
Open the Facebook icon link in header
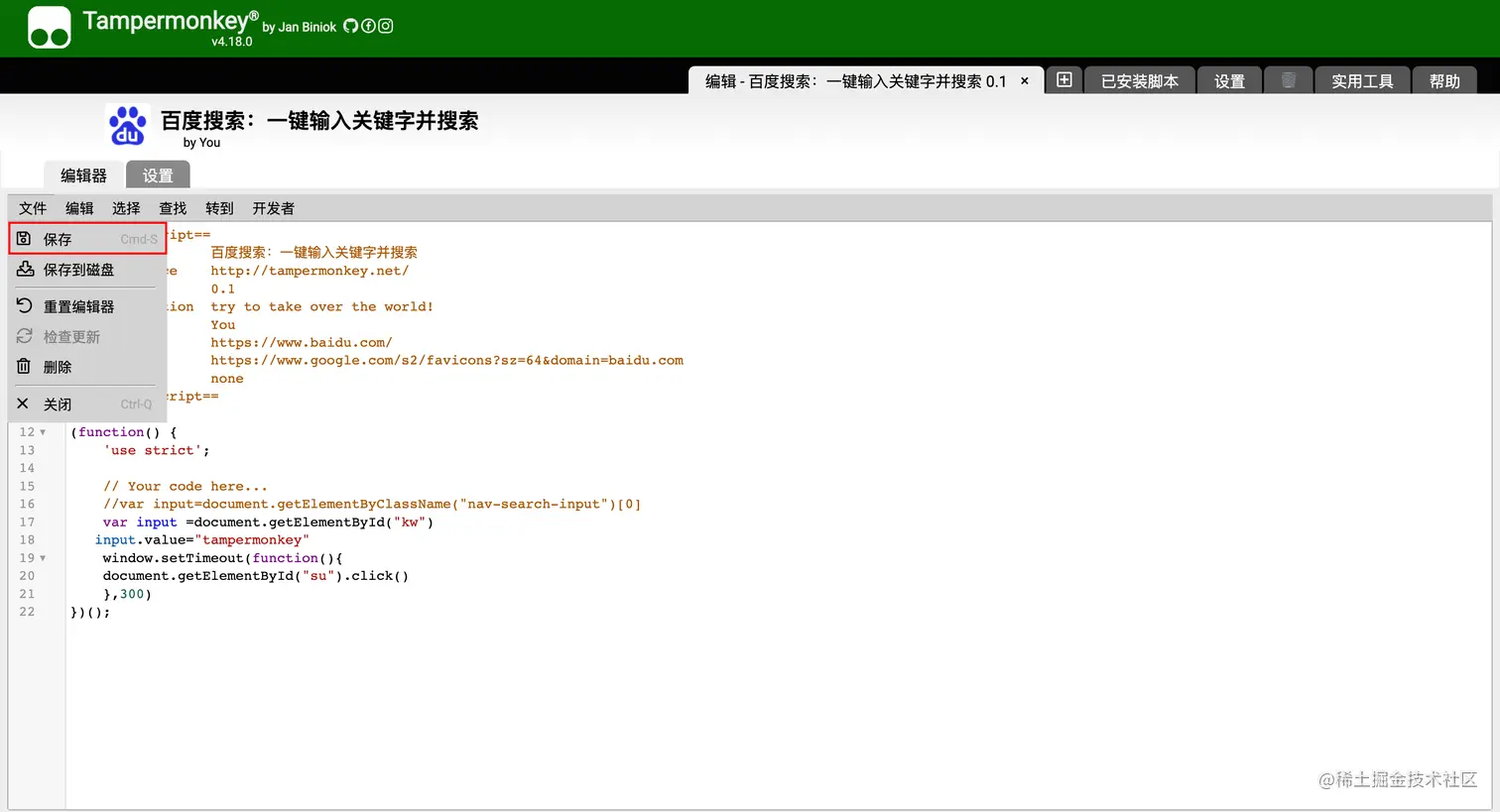pyautogui.click(x=368, y=26)
